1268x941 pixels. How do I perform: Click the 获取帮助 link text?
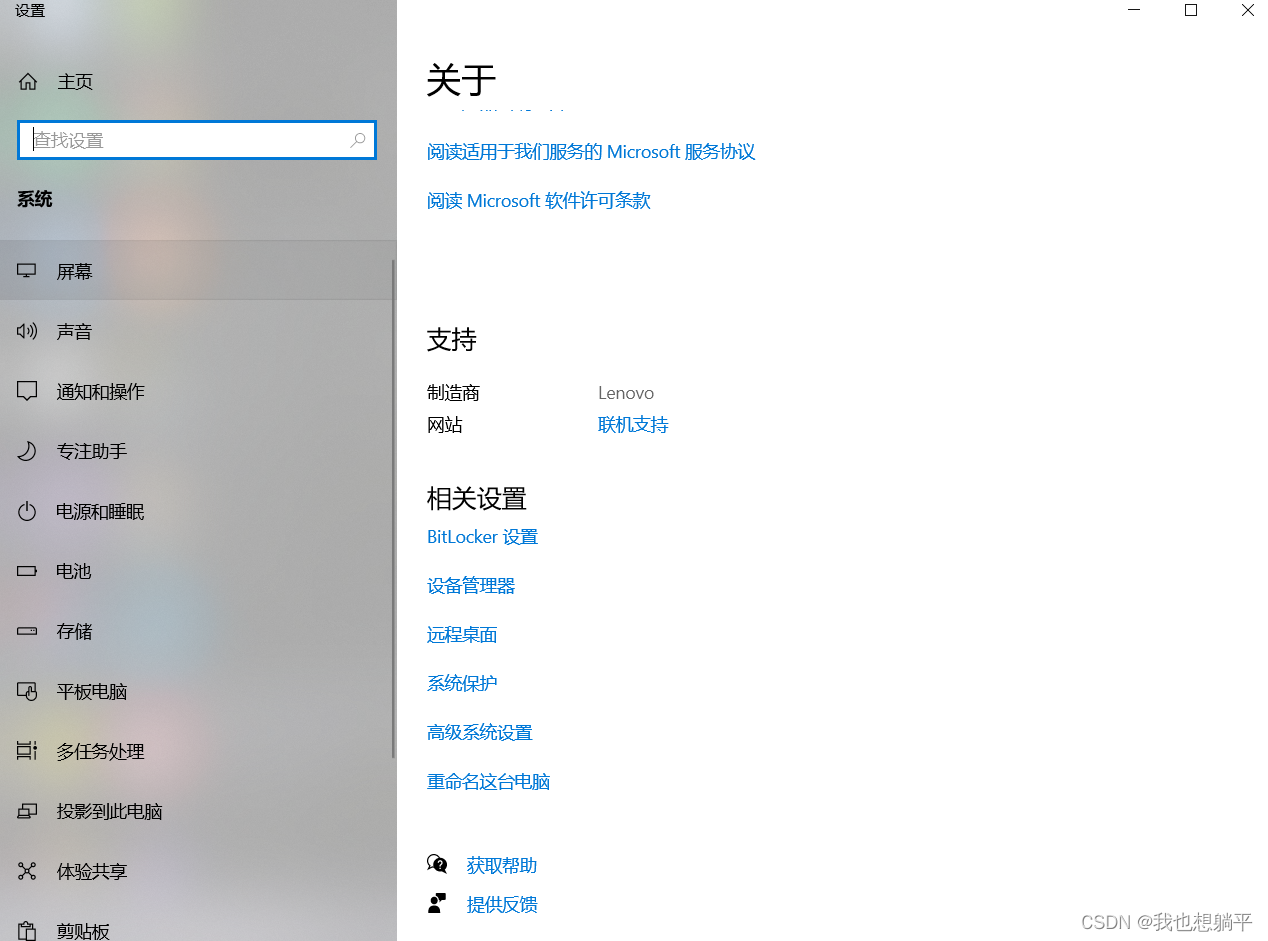502,866
